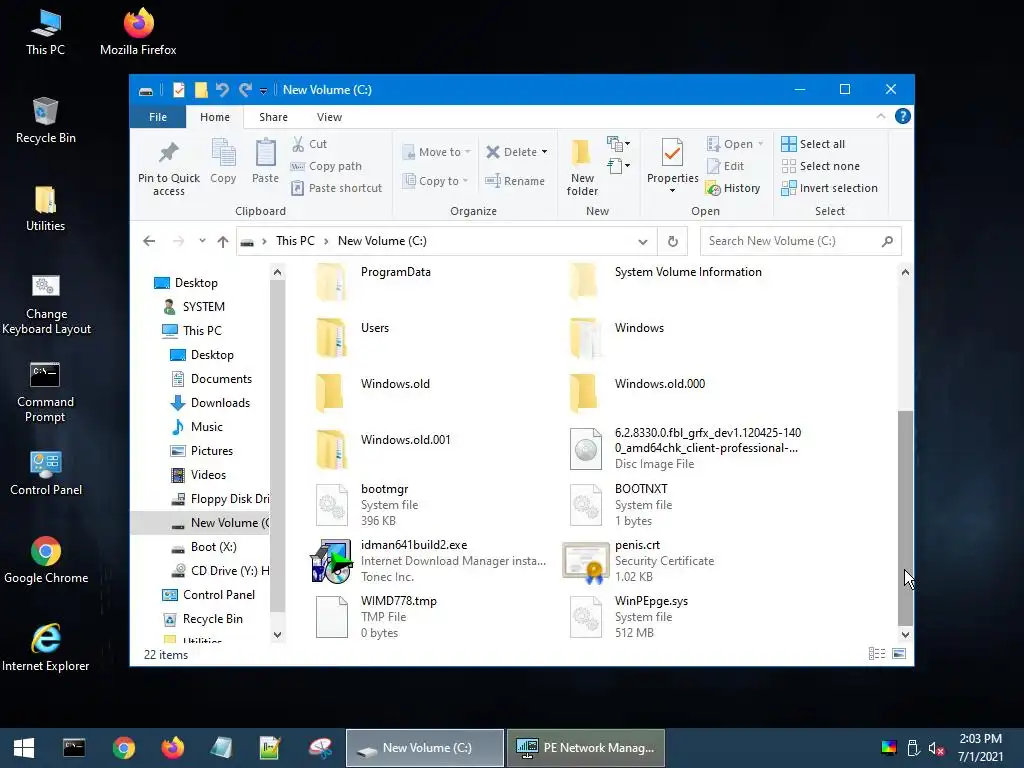The height and width of the screenshot is (768, 1024).
Task: Select the bootmgr system file
Action: [x=368, y=505]
